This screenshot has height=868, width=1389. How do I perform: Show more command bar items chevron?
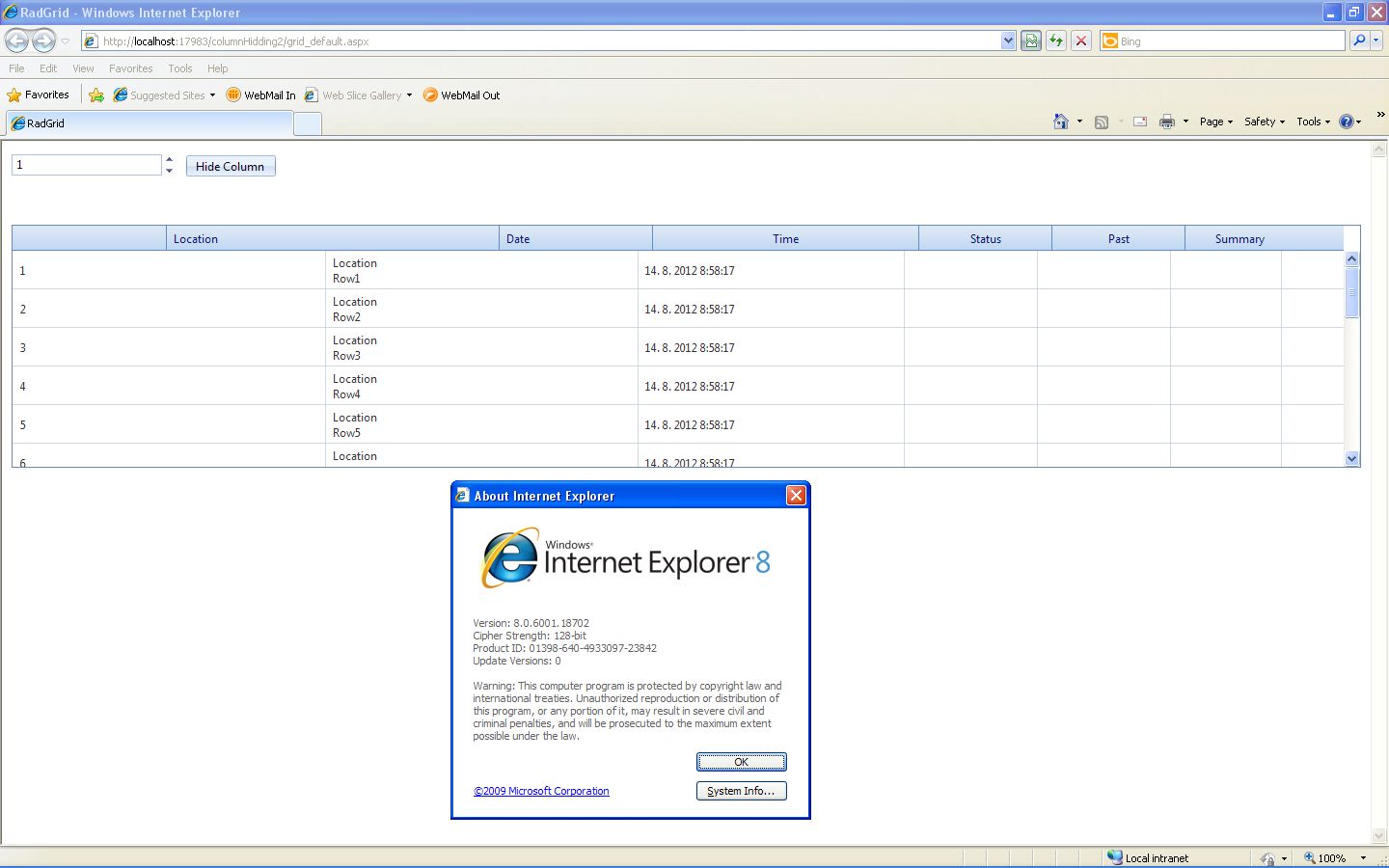[1380, 115]
